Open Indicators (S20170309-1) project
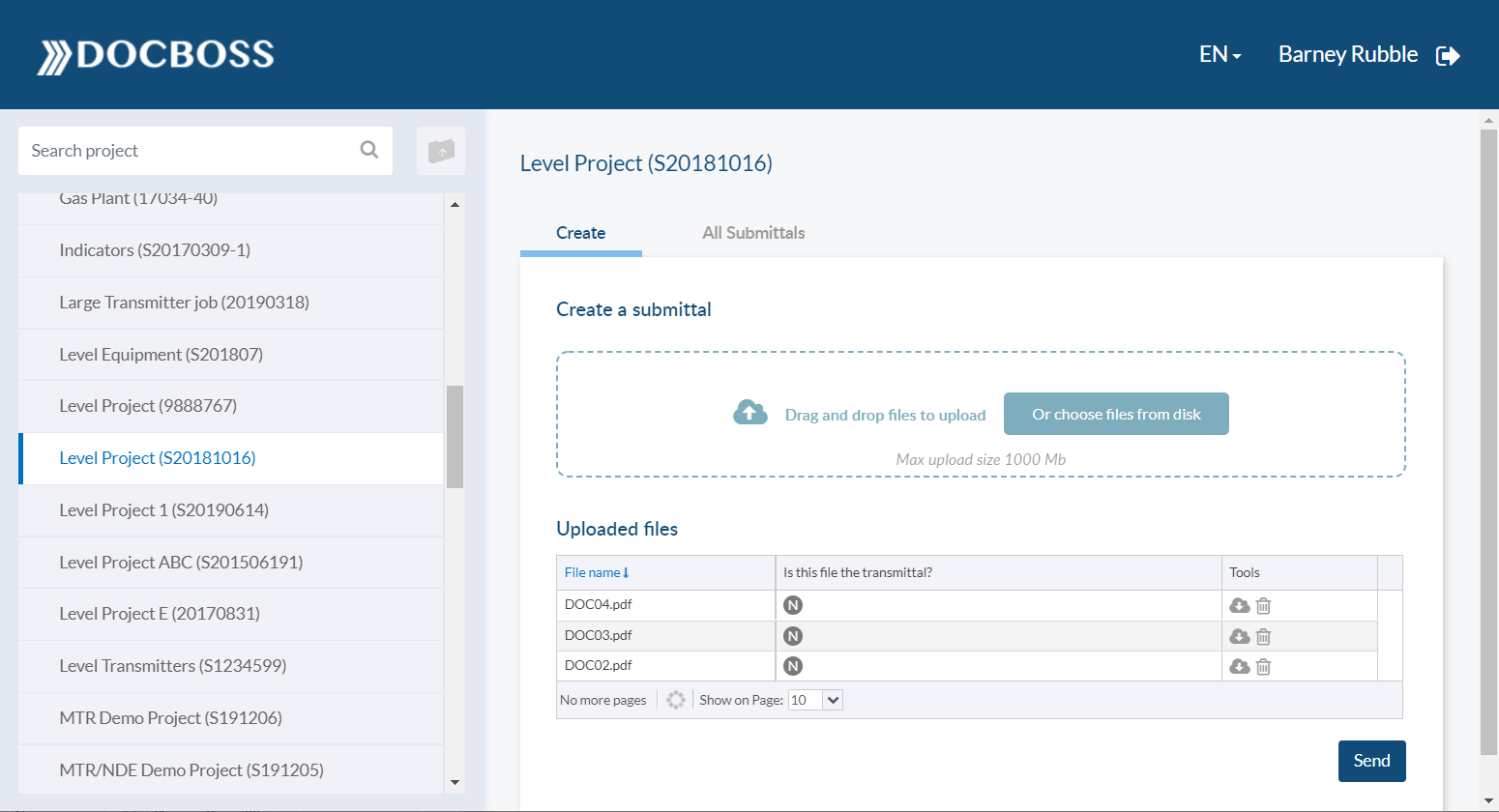This screenshot has height=812, width=1499. tap(231, 250)
